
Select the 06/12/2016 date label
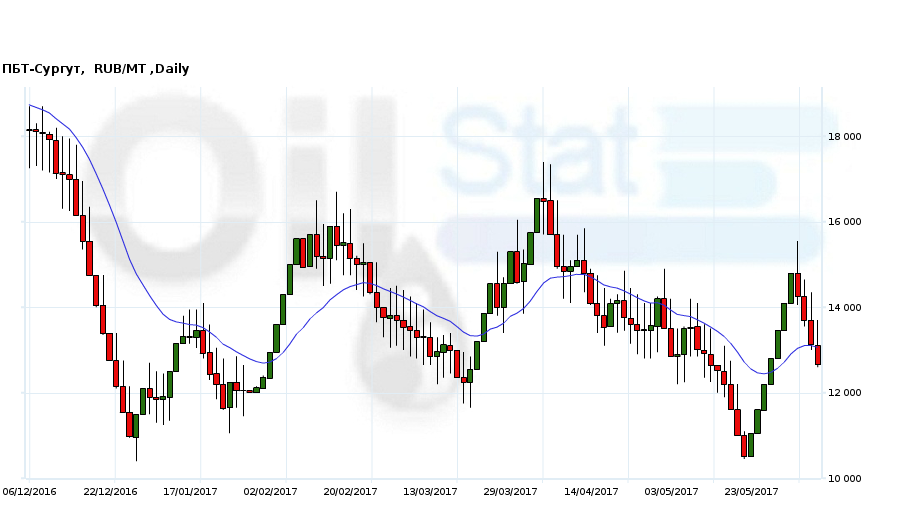pyautogui.click(x=29, y=492)
